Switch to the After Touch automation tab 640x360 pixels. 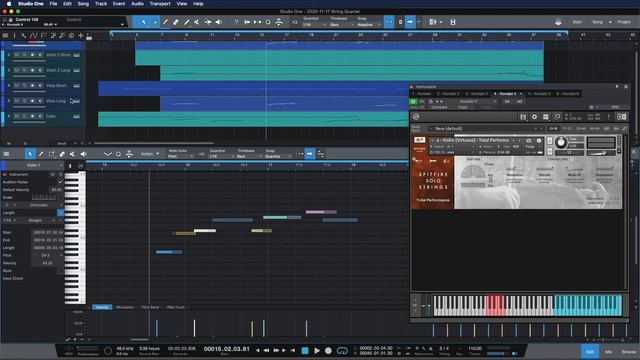pyautogui.click(x=176, y=307)
